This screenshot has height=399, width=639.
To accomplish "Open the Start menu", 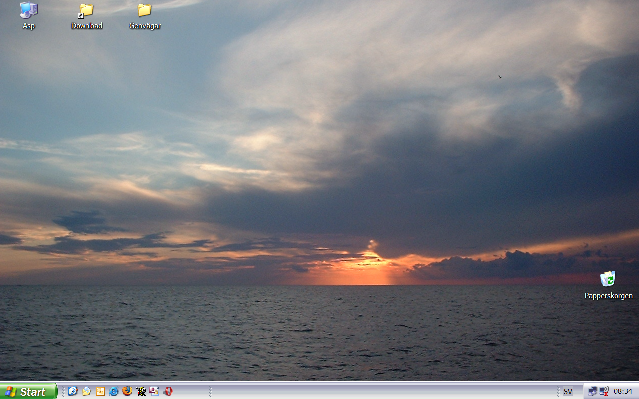I will click(29, 392).
